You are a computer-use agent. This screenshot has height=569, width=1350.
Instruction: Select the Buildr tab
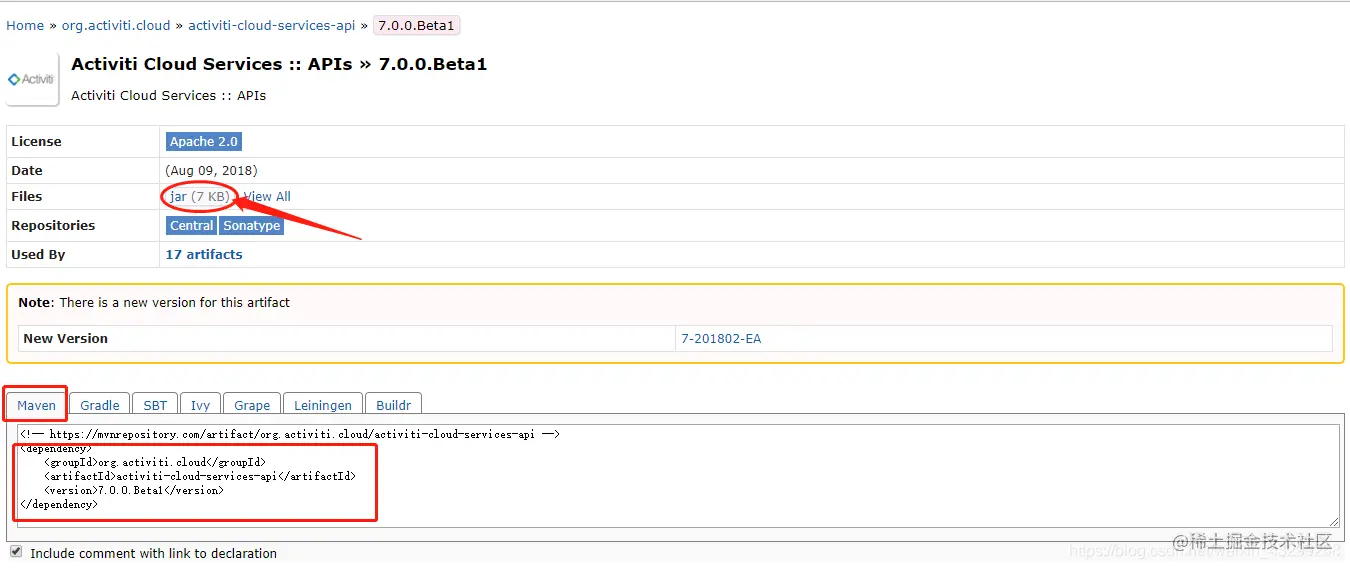394,405
